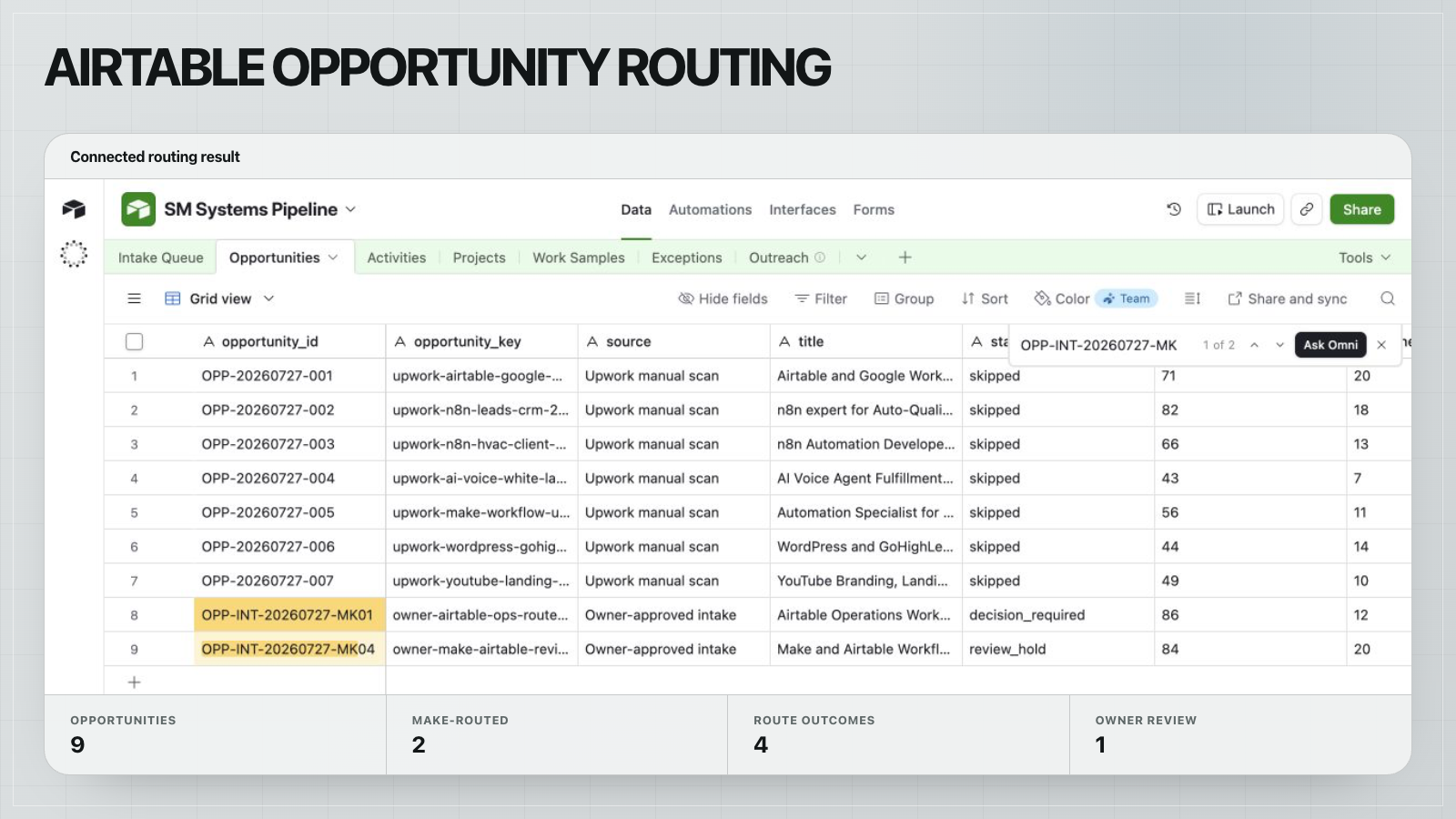1456x819 pixels.
Task: Open the search magnifier icon
Action: click(x=1388, y=298)
